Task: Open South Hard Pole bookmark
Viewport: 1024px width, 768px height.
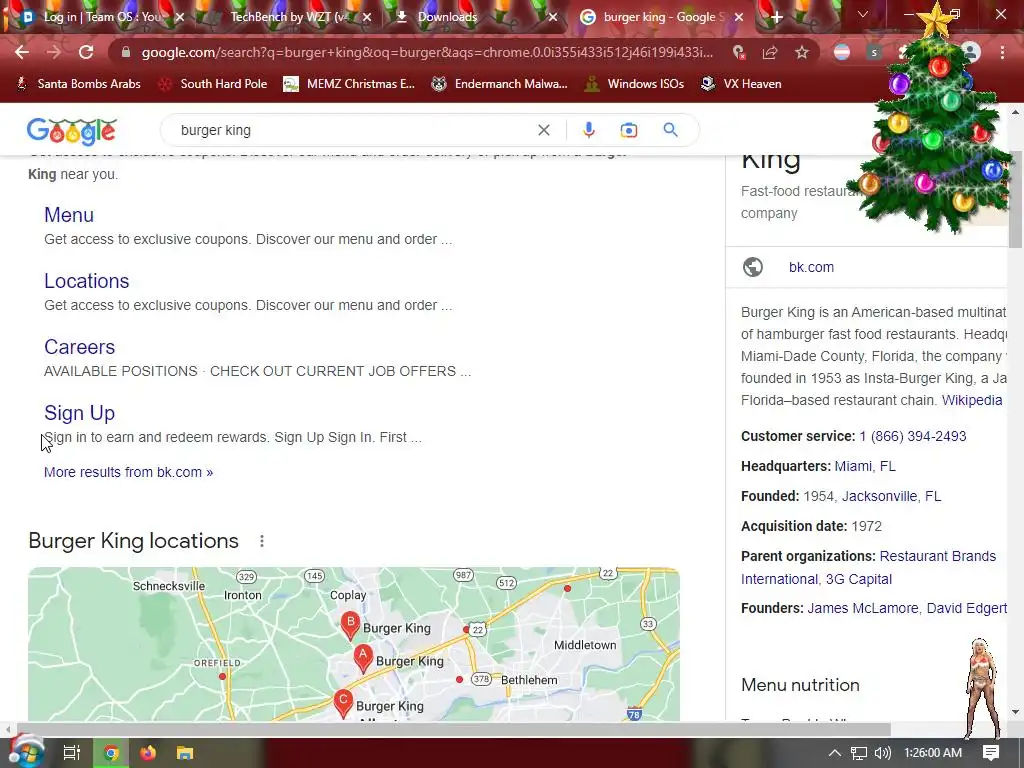Action: click(214, 84)
